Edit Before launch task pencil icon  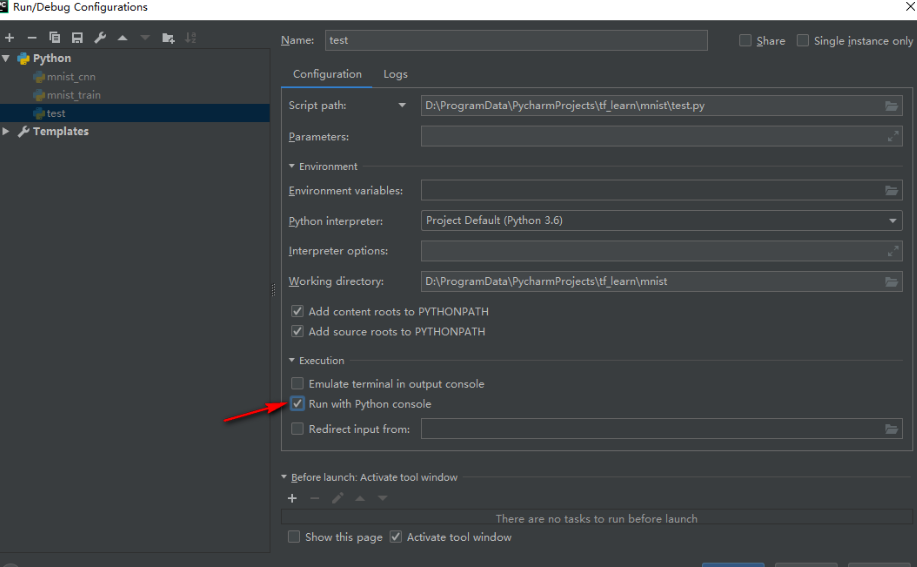(x=337, y=498)
